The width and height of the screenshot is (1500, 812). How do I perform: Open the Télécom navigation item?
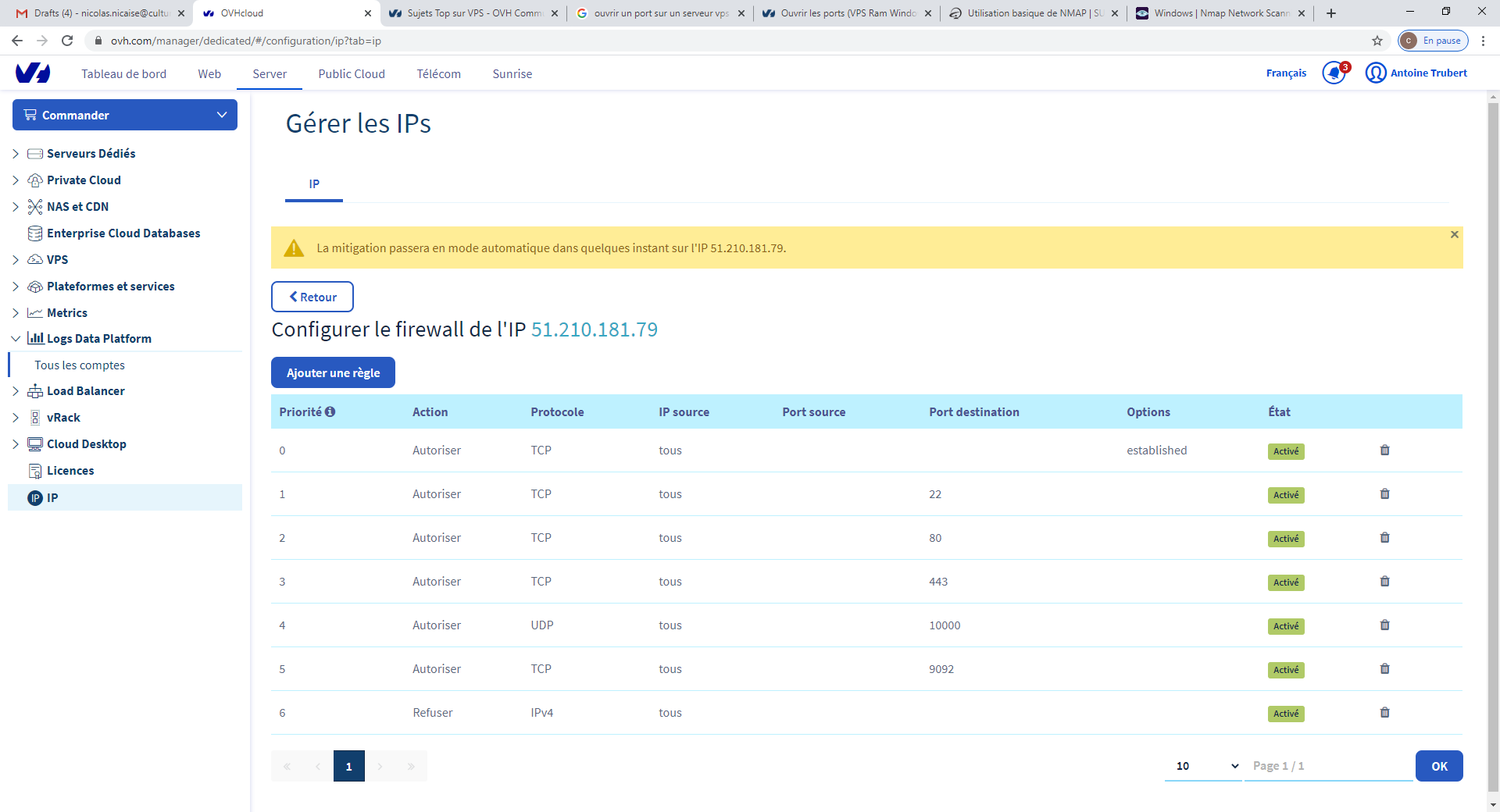[438, 74]
